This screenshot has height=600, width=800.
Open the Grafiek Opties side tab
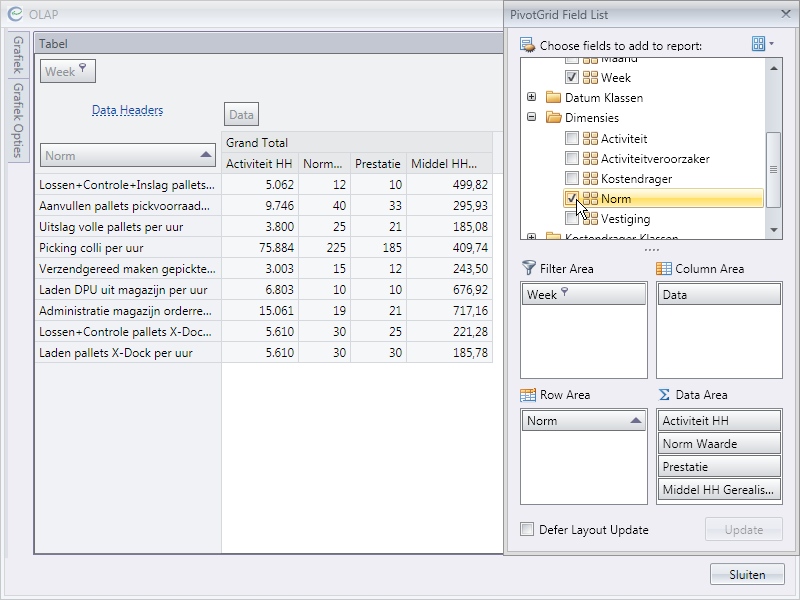pos(18,120)
